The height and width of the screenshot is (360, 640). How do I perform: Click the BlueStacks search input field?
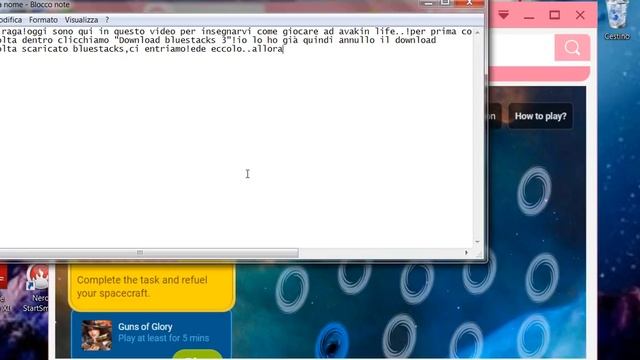[x=521, y=48]
